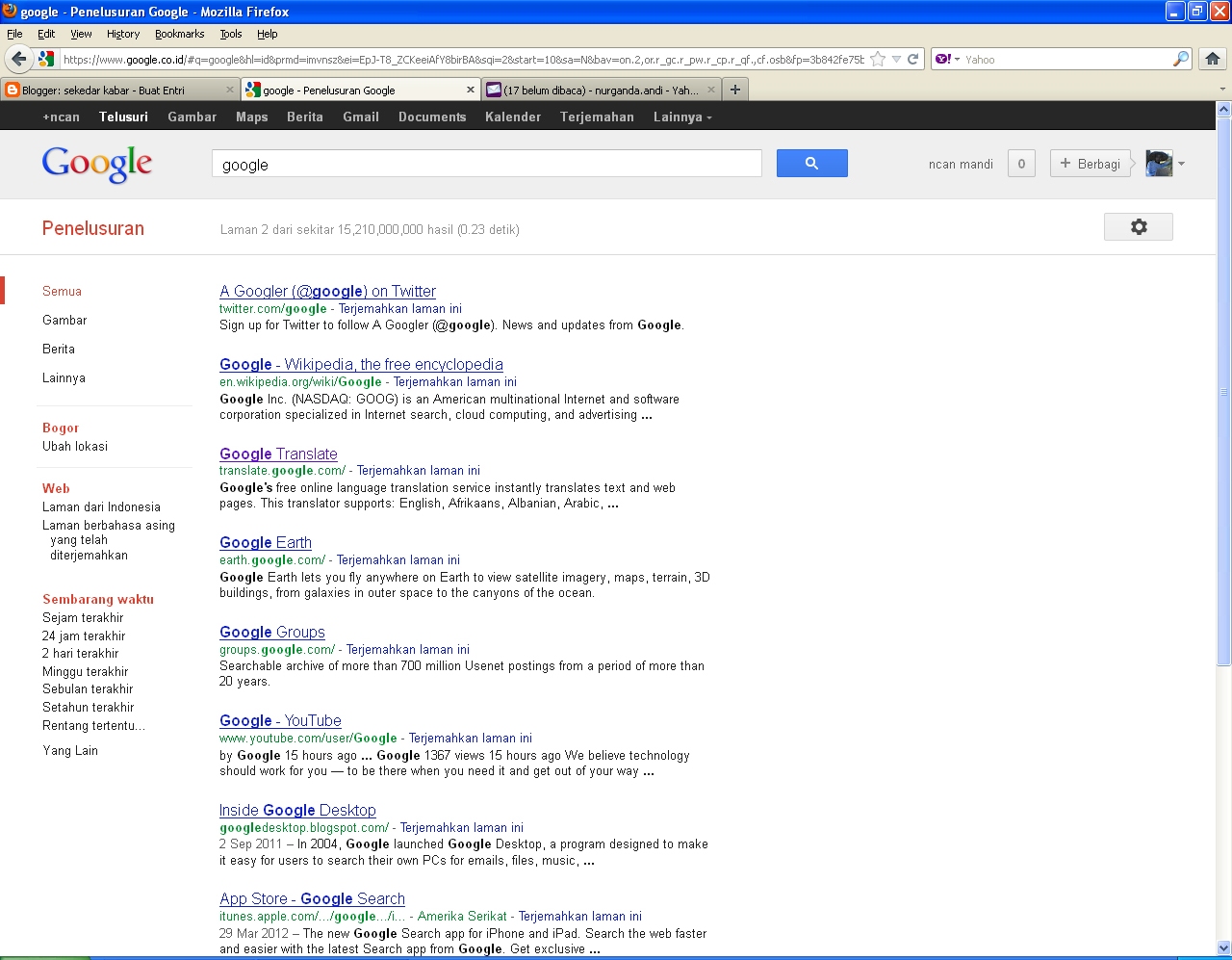The width and height of the screenshot is (1232, 960).
Task: Open the Google Earth result
Action: pyautogui.click(x=266, y=542)
